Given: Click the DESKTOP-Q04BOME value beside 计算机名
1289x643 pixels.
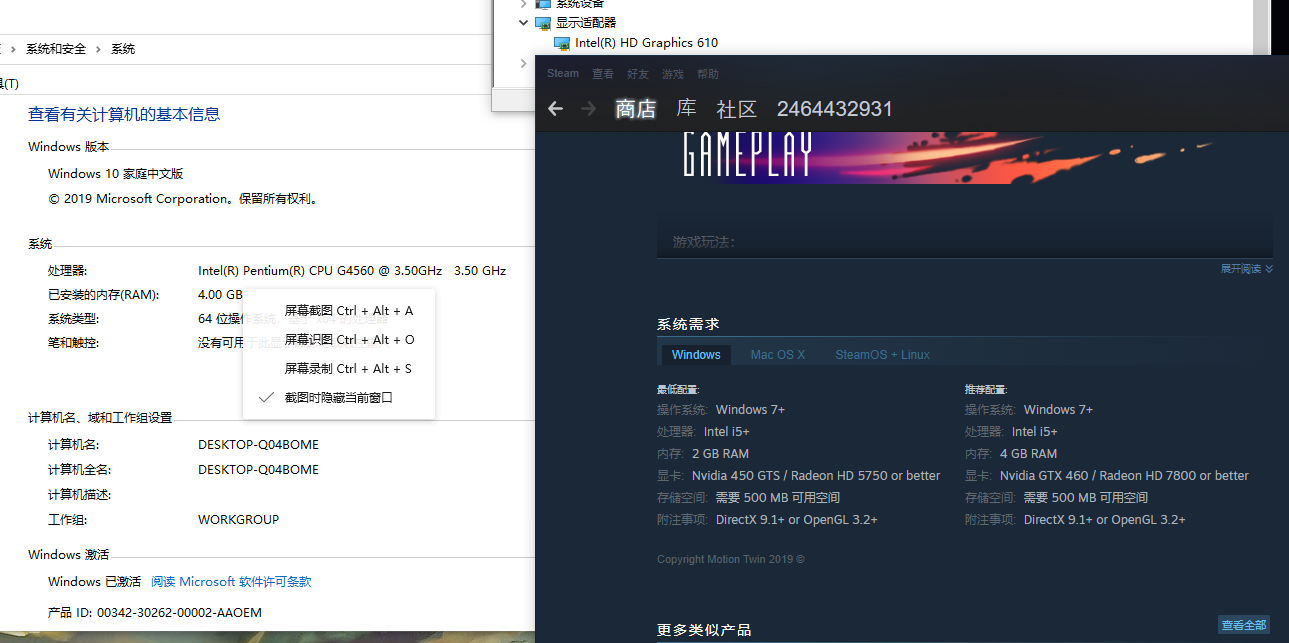Looking at the screenshot, I should point(258,445).
